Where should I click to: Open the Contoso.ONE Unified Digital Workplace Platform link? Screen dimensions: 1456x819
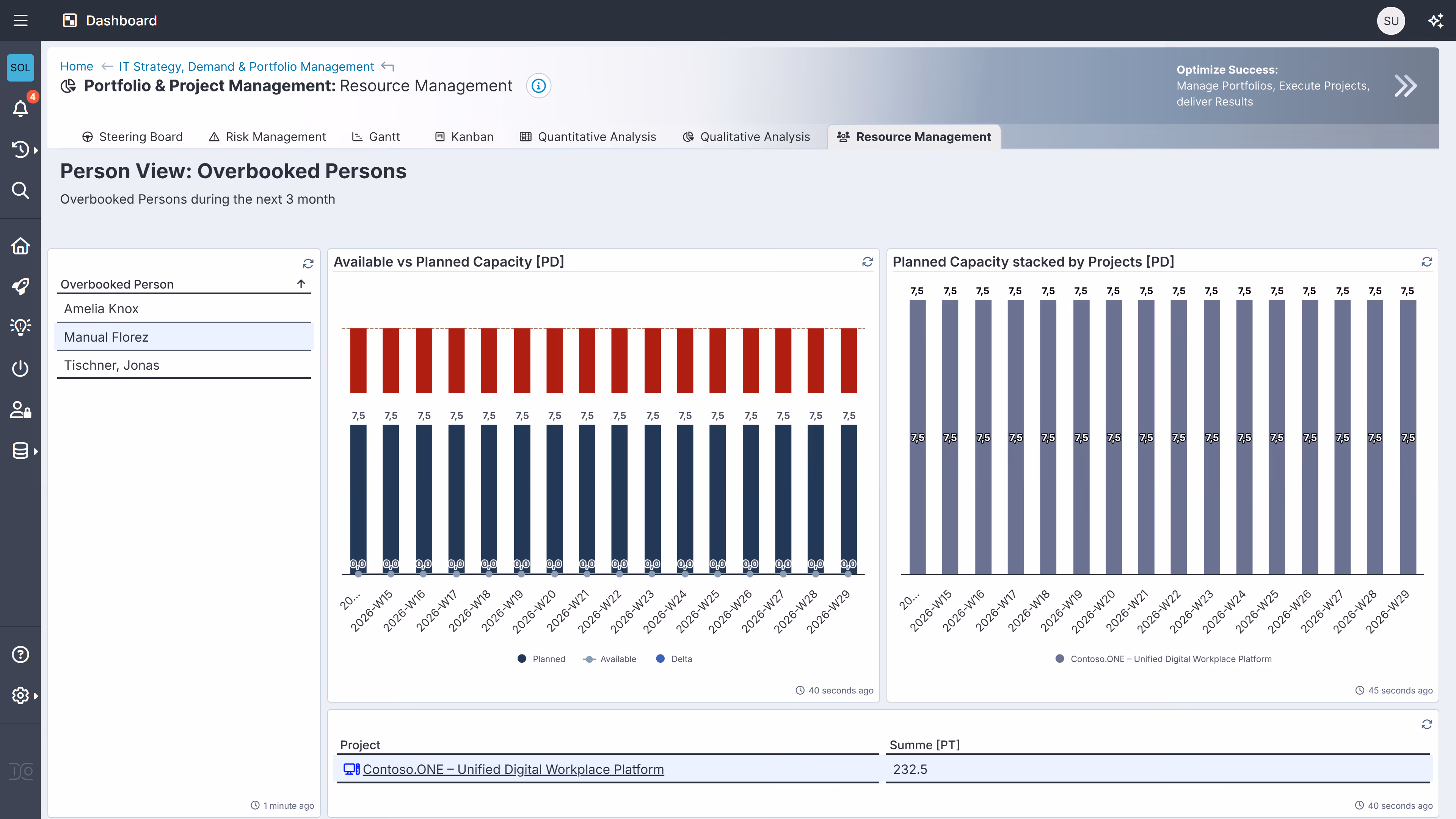(513, 769)
